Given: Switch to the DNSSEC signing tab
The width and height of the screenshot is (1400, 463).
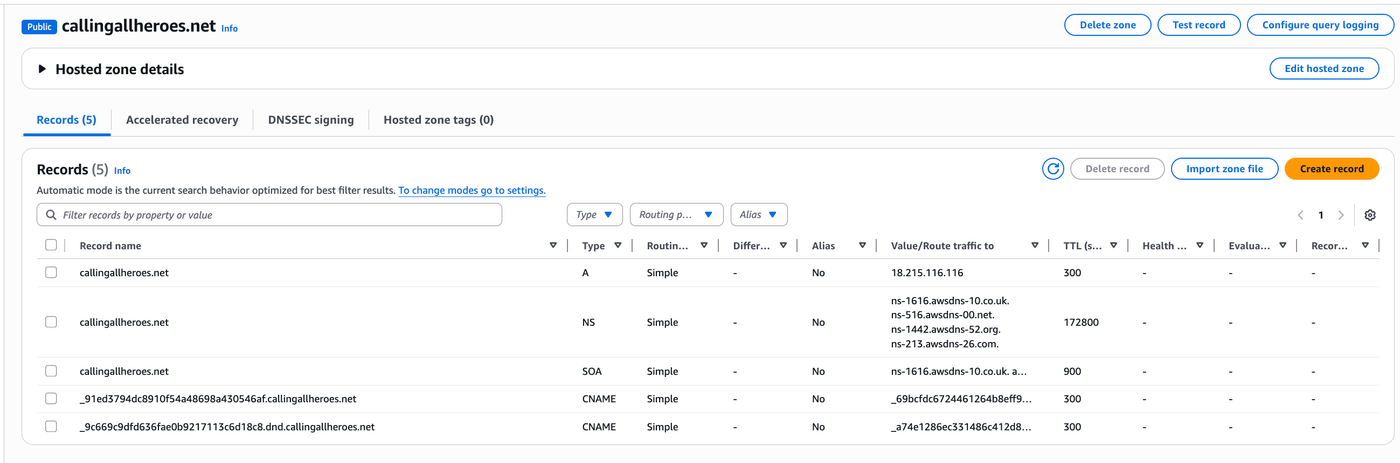Looking at the screenshot, I should click(x=310, y=120).
